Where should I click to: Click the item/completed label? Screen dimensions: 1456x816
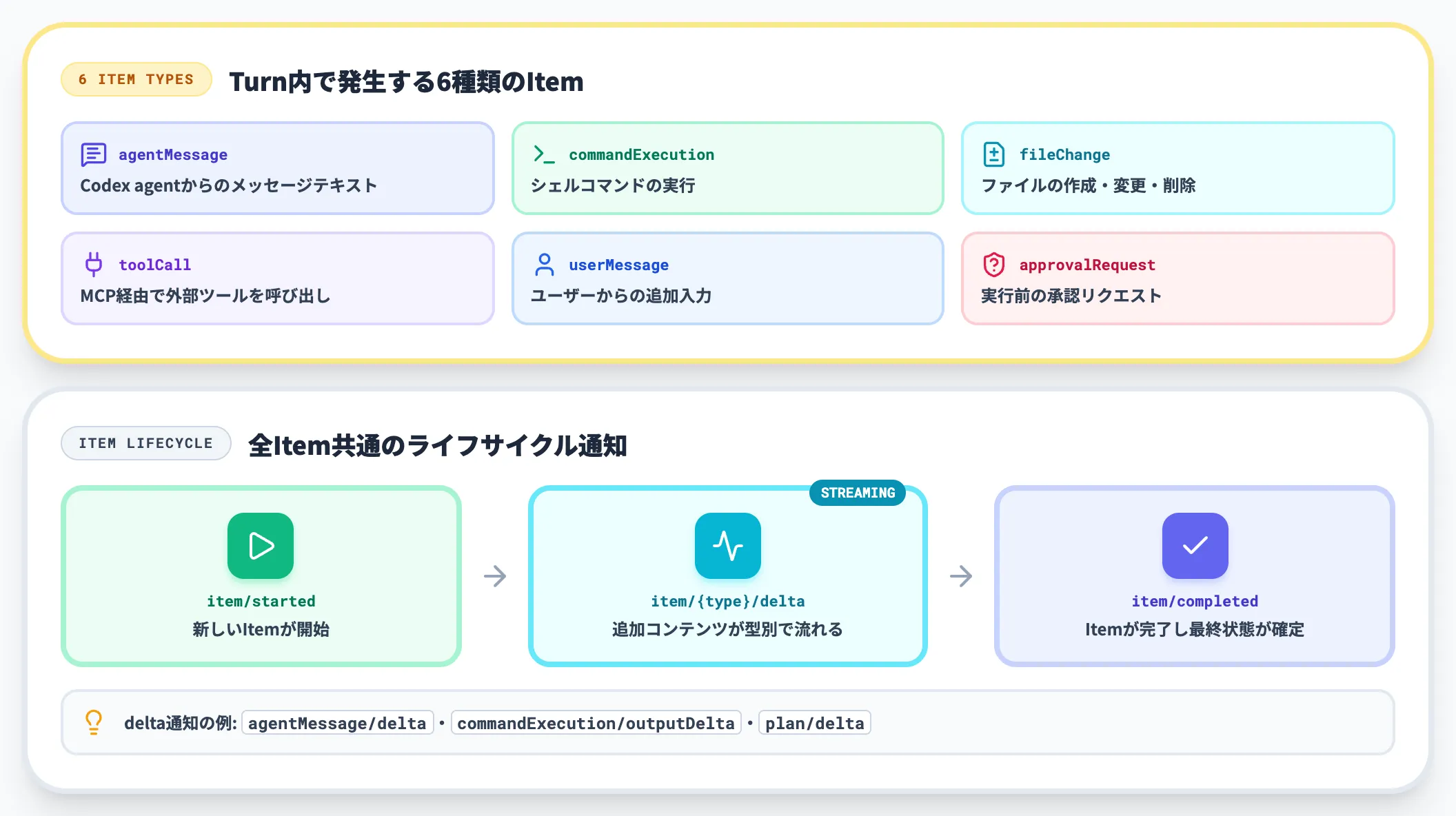(1195, 601)
